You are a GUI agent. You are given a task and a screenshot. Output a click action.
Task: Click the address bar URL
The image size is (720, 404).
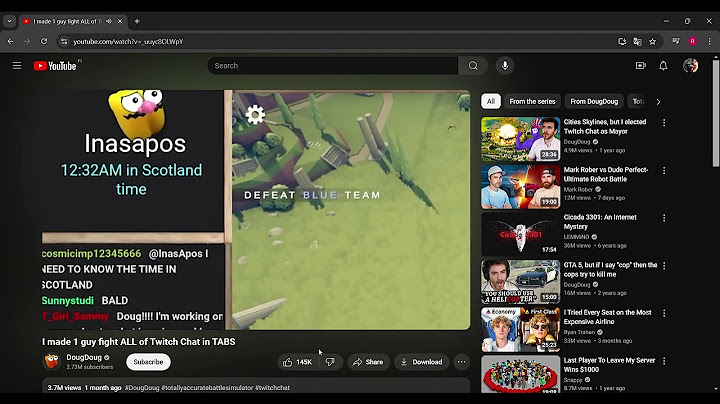tap(128, 41)
